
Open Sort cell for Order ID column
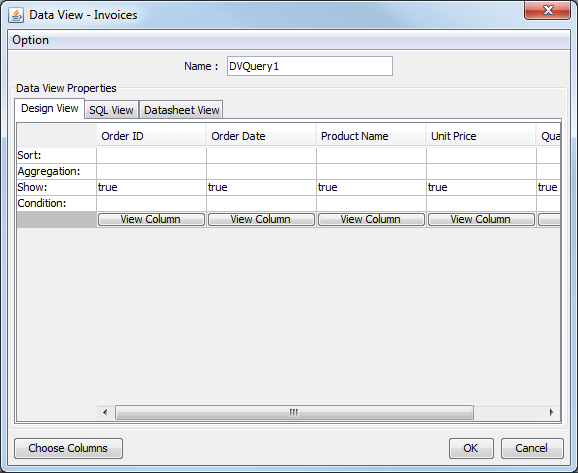(x=151, y=156)
